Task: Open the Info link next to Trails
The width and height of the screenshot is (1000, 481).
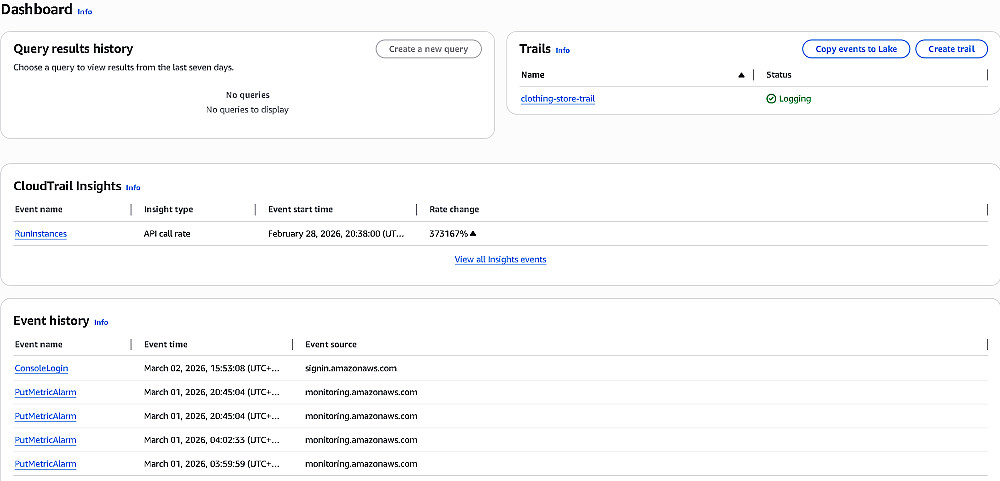Action: [x=563, y=50]
